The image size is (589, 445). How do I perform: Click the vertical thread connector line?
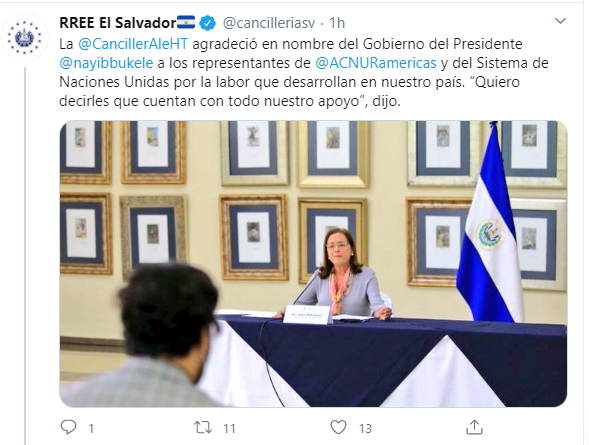(x=25, y=255)
